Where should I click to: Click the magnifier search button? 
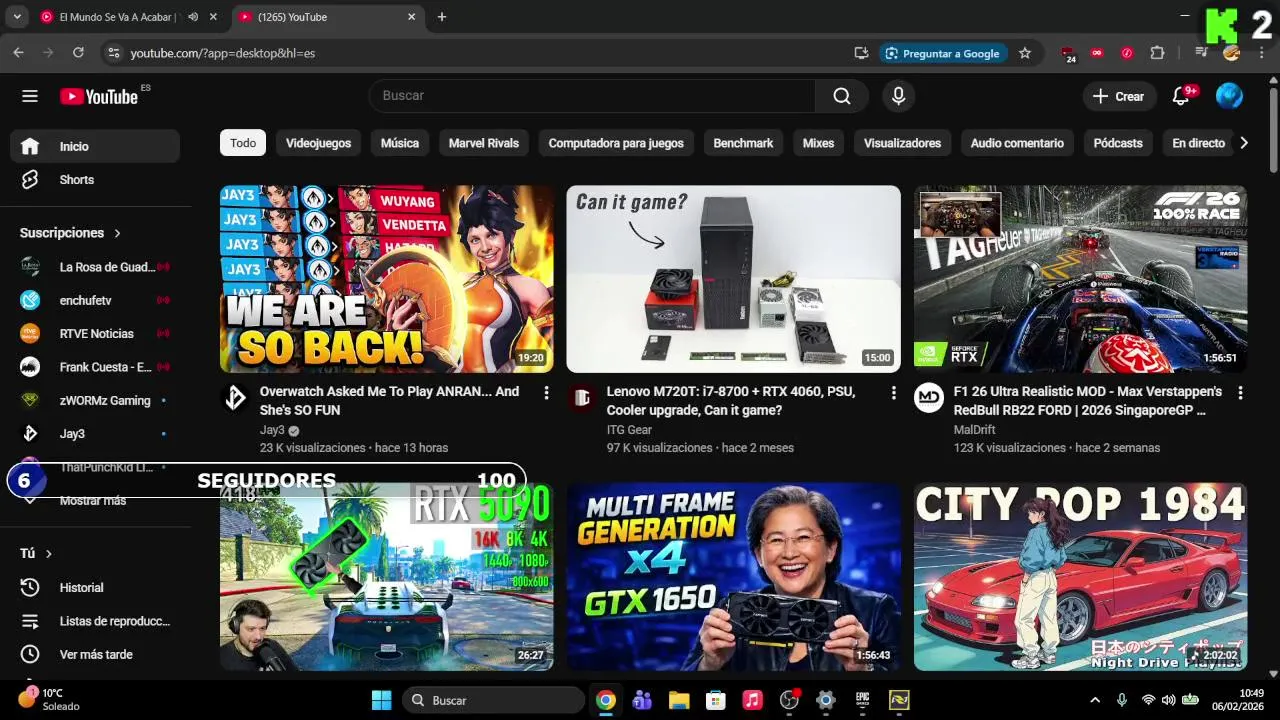(x=842, y=96)
